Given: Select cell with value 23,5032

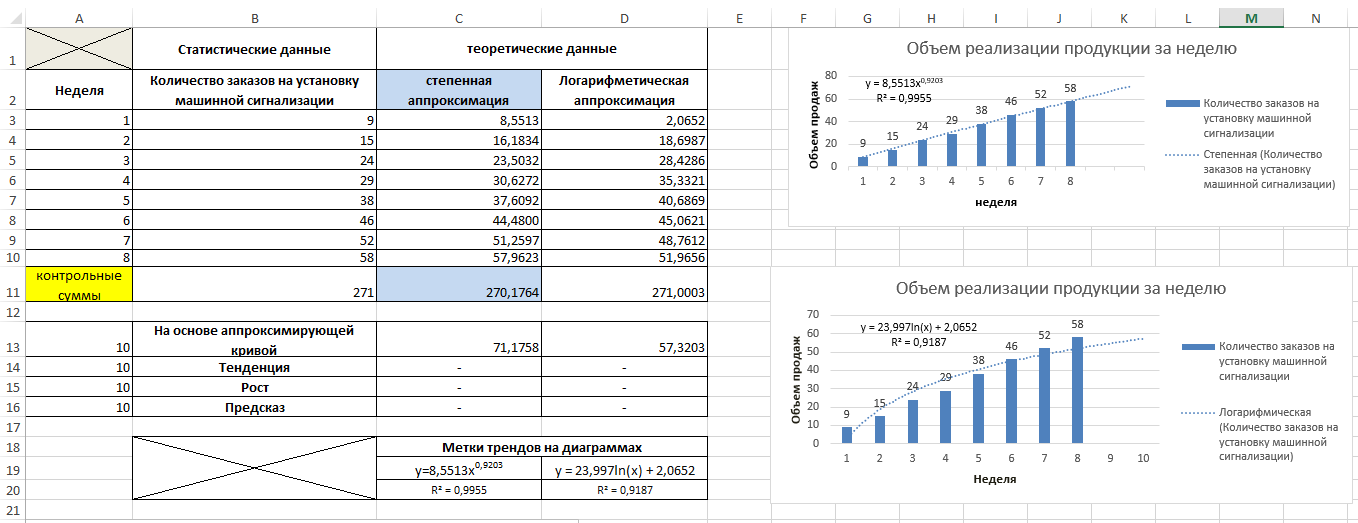Looking at the screenshot, I should (459, 160).
